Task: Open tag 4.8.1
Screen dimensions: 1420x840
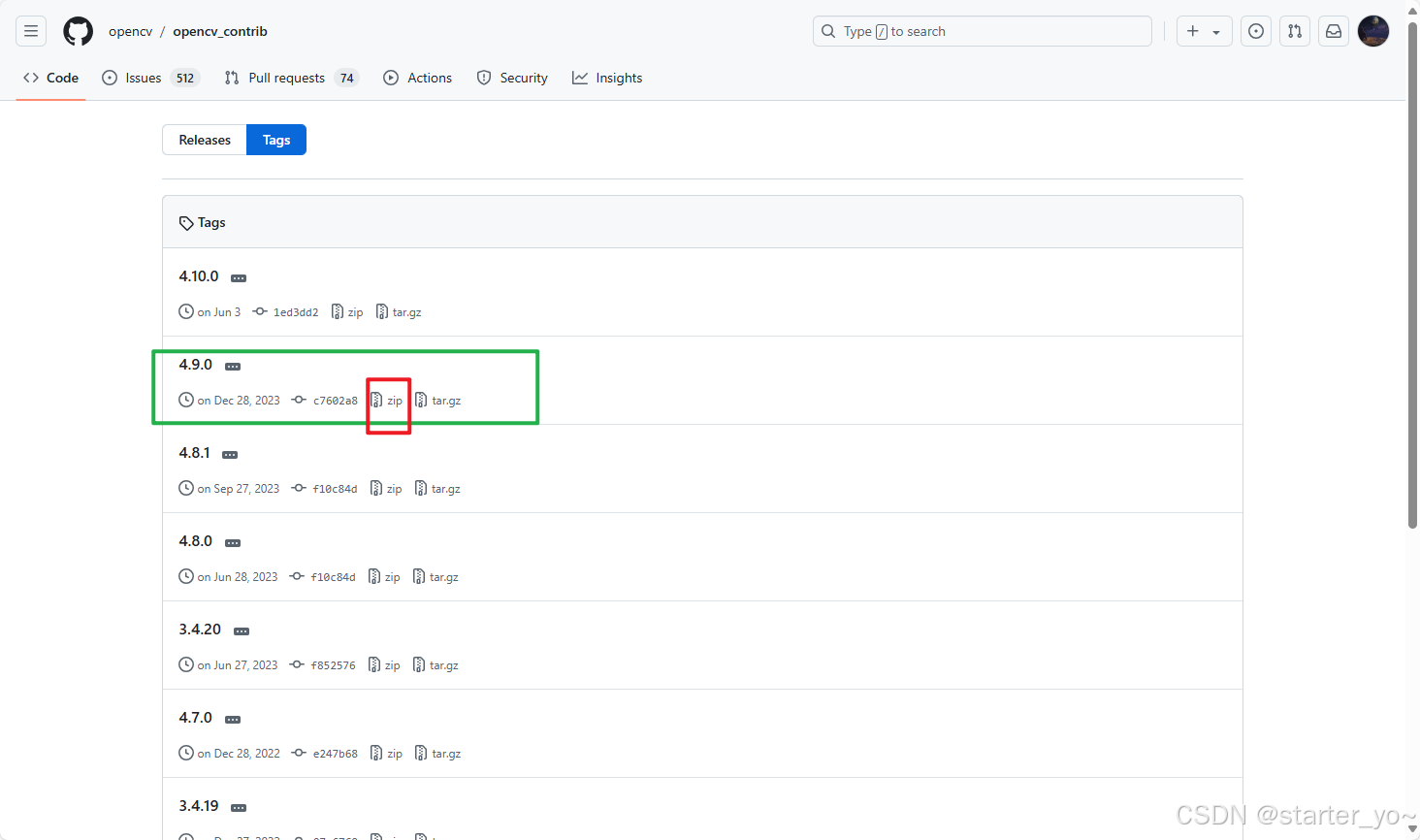Action: (x=194, y=453)
